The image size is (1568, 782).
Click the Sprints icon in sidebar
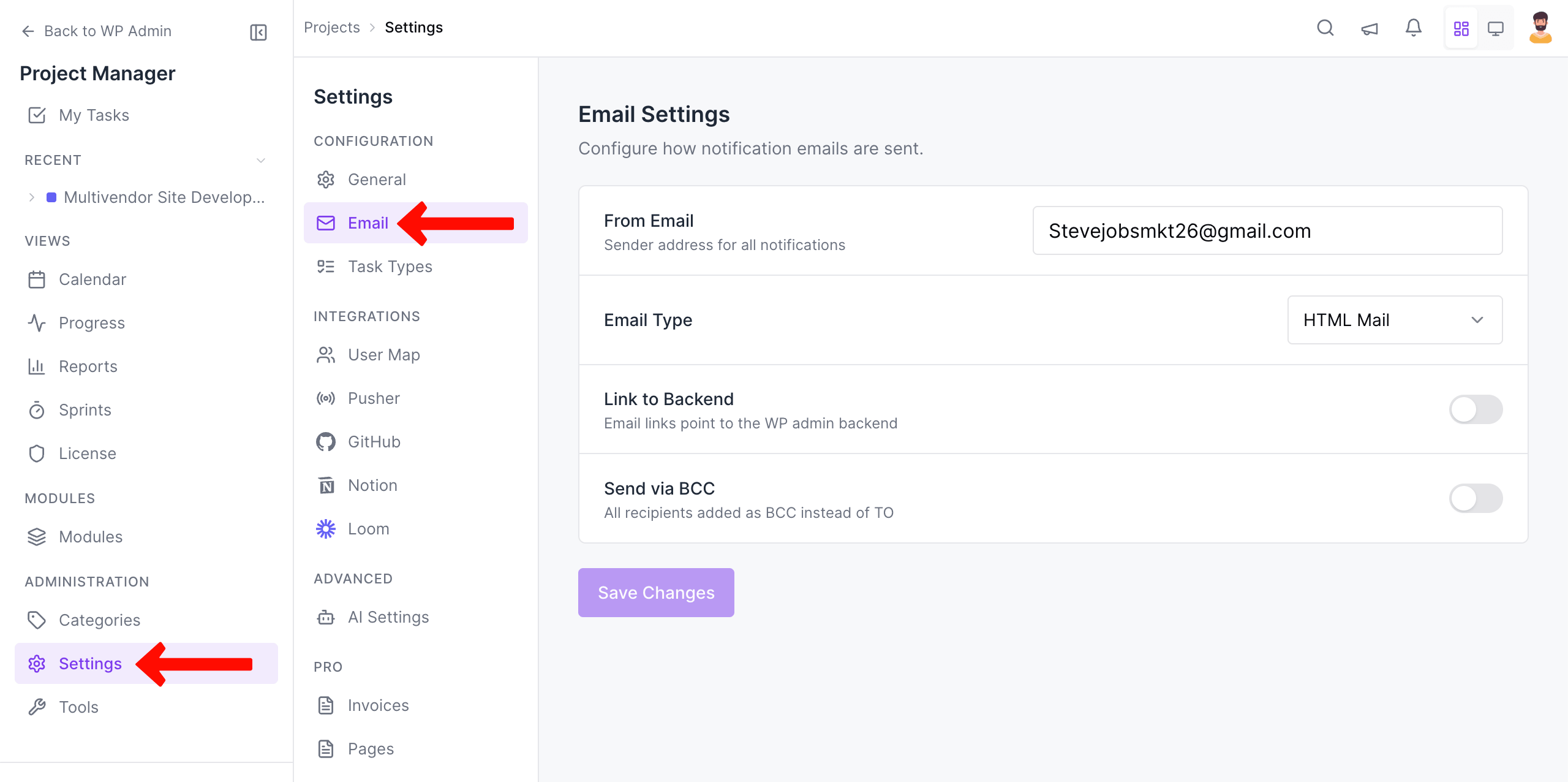37,409
